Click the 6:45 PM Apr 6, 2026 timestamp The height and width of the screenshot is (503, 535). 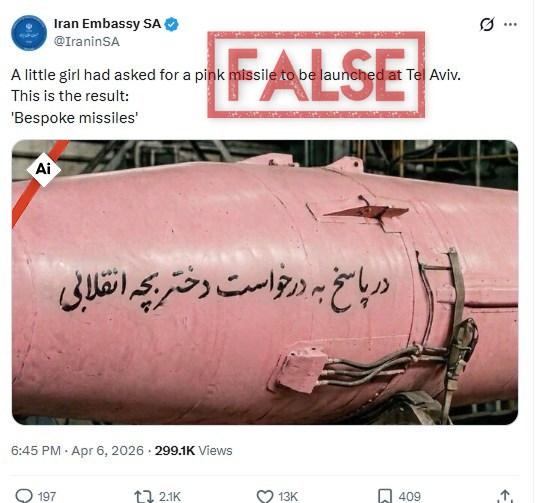coord(77,450)
